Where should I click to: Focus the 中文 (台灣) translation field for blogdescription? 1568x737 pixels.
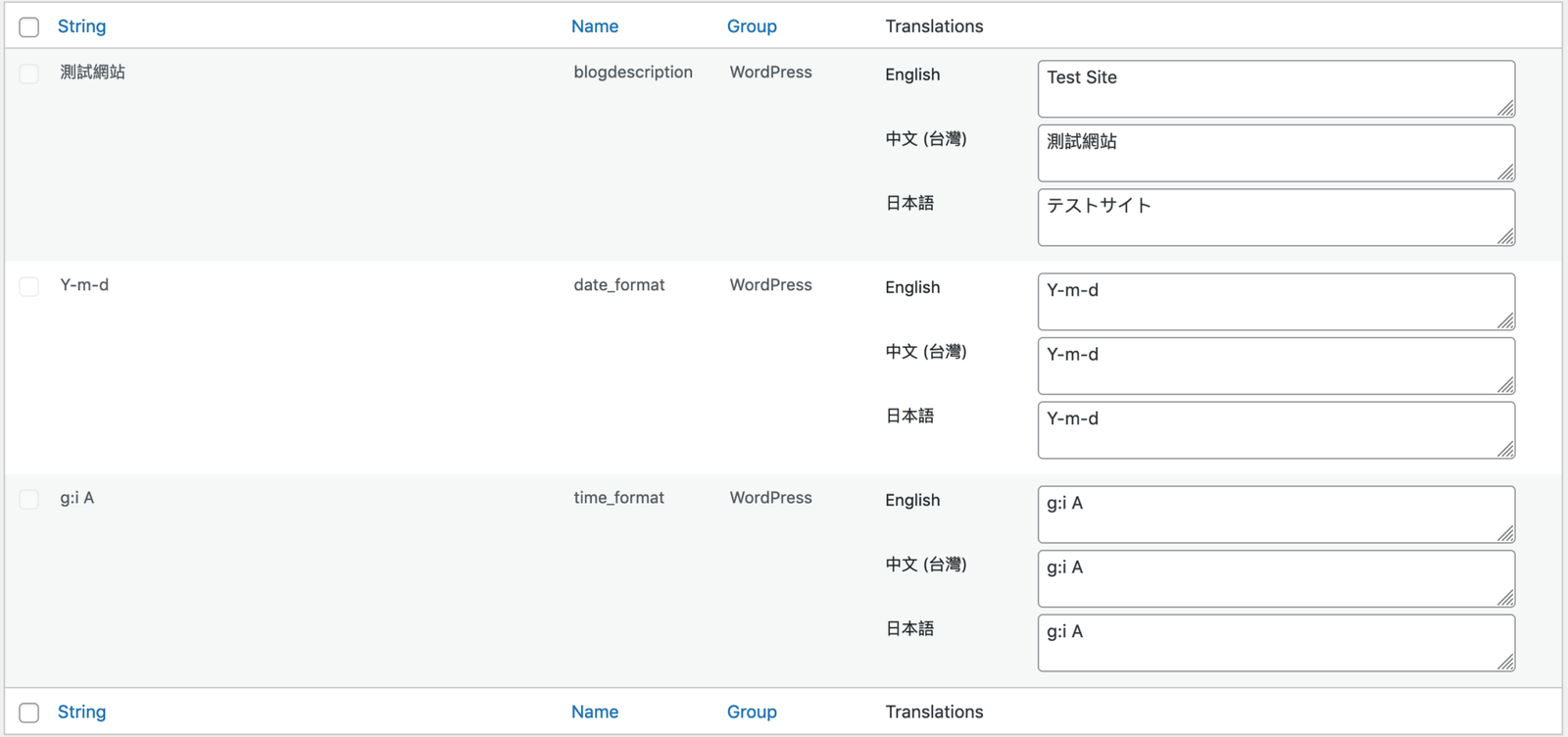tap(1274, 153)
